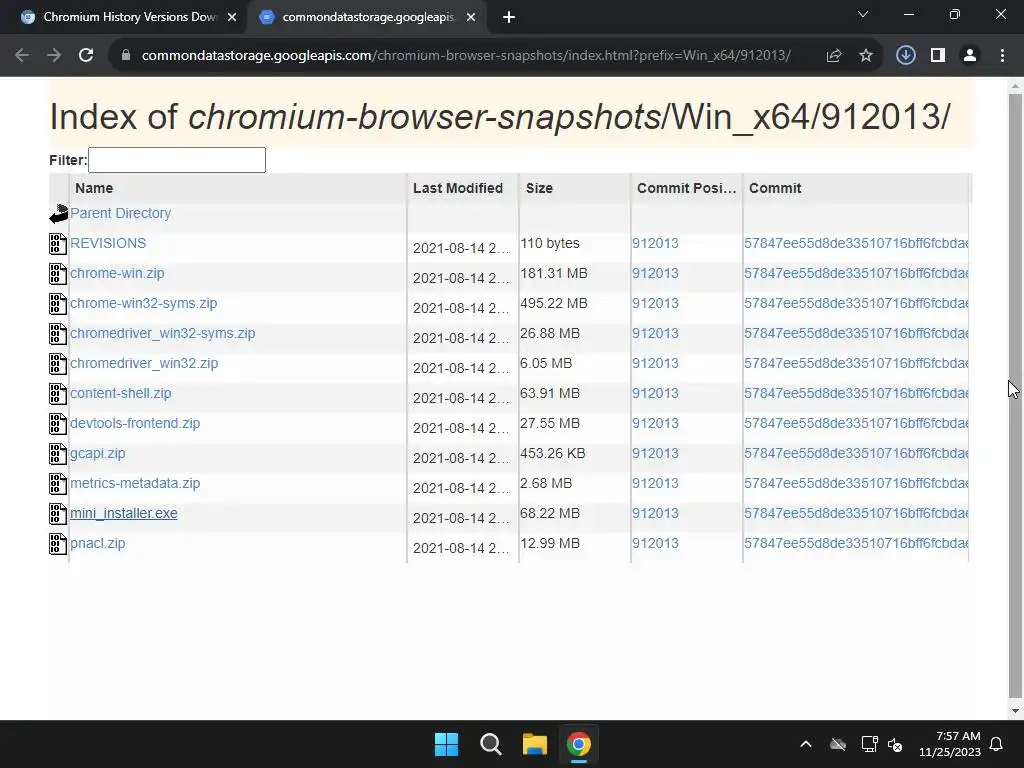The width and height of the screenshot is (1024, 768).
Task: Click file icon beside chromedriver_win32-syms.zip
Action: click(x=58, y=334)
